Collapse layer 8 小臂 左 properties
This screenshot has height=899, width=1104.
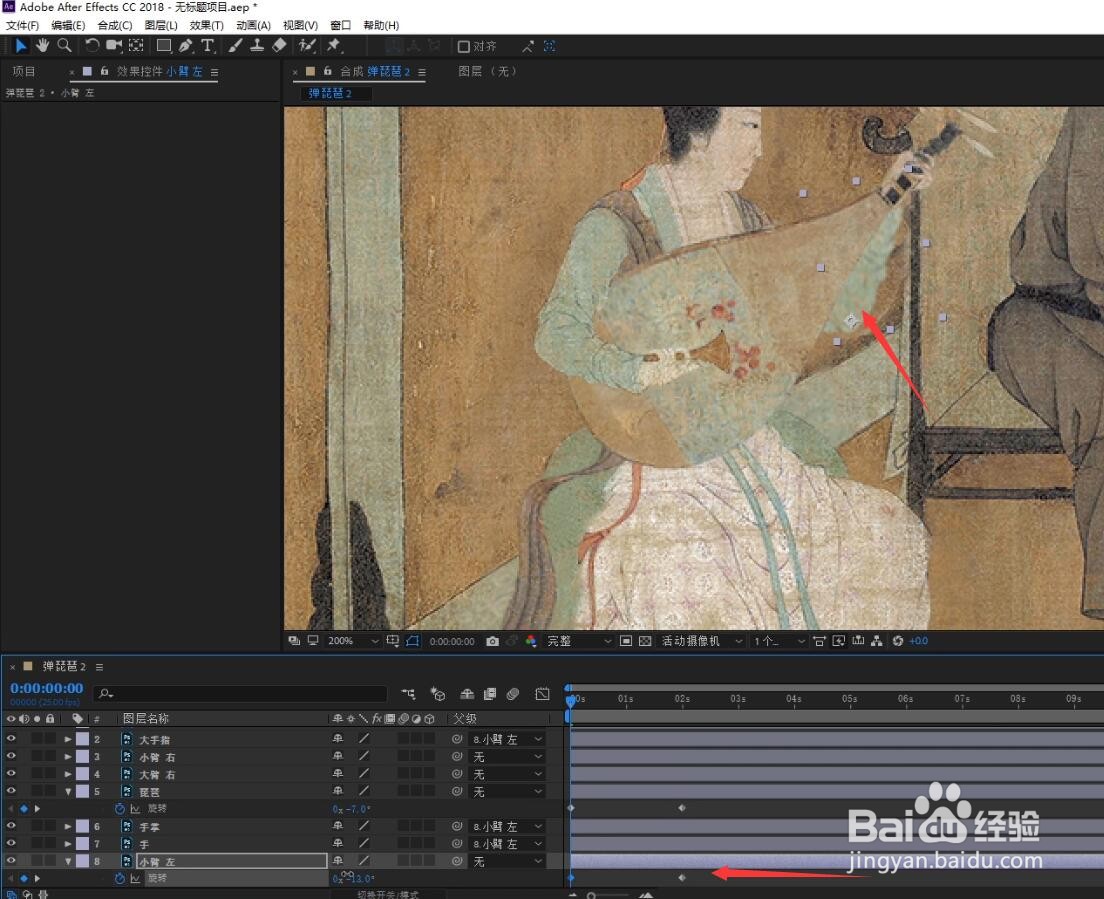(68, 862)
